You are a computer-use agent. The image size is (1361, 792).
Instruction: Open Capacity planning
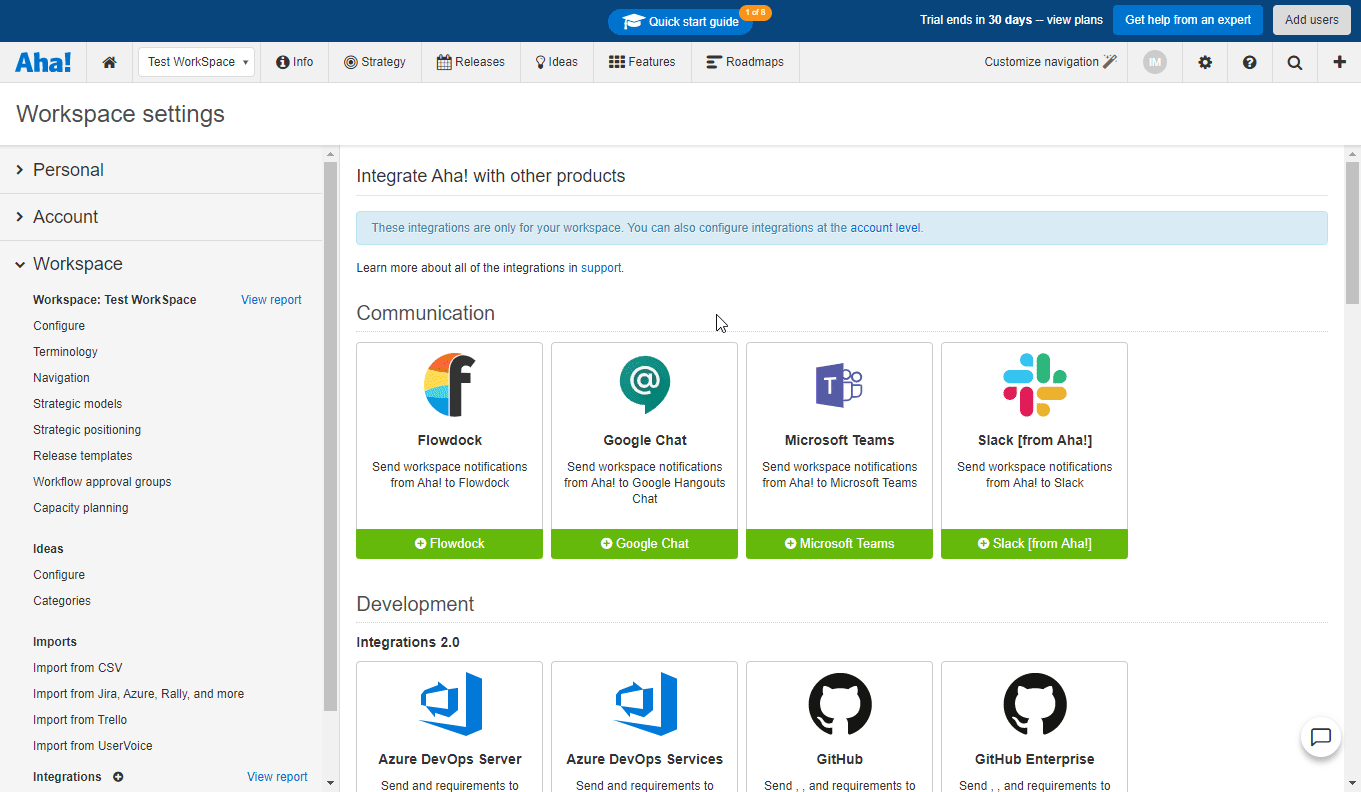pyautogui.click(x=80, y=508)
